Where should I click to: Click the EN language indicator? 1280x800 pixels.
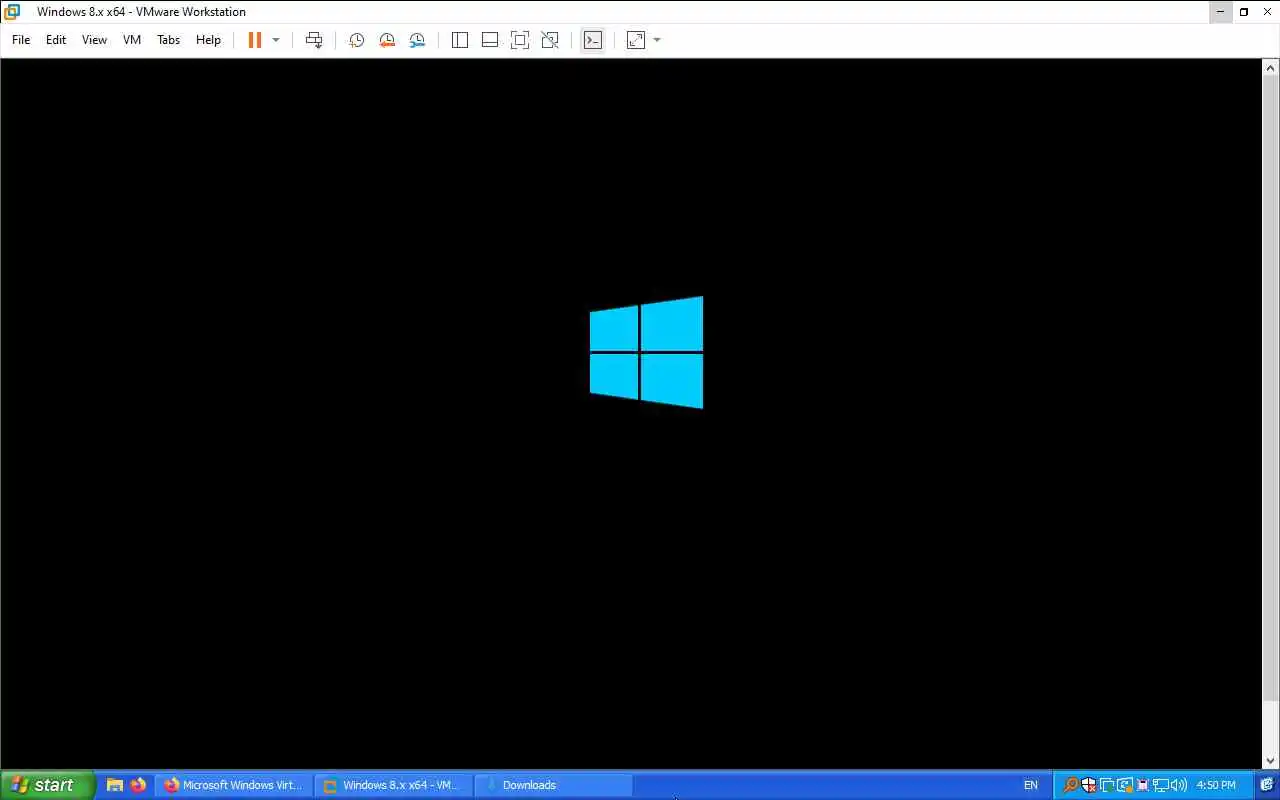click(1031, 785)
